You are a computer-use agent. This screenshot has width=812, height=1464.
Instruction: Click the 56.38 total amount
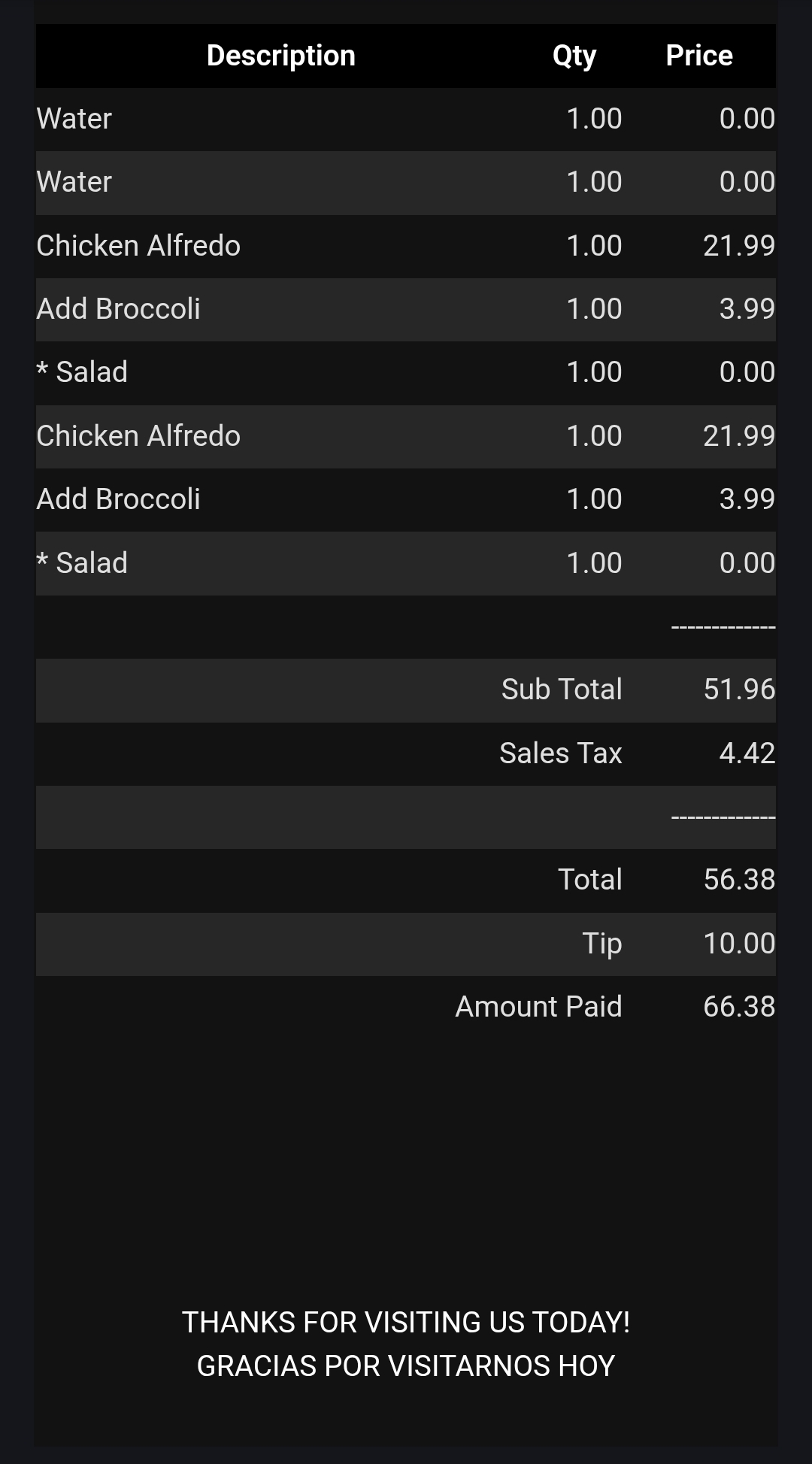pyautogui.click(x=739, y=880)
